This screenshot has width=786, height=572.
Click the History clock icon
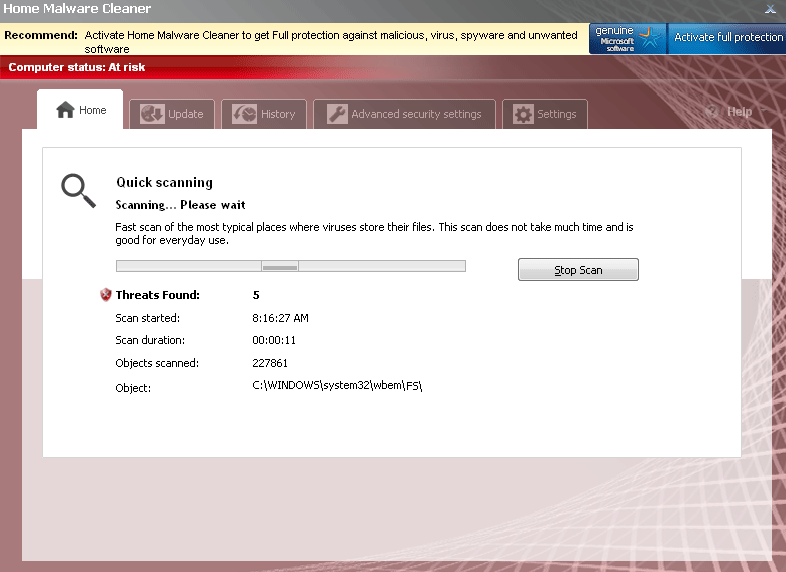(244, 114)
